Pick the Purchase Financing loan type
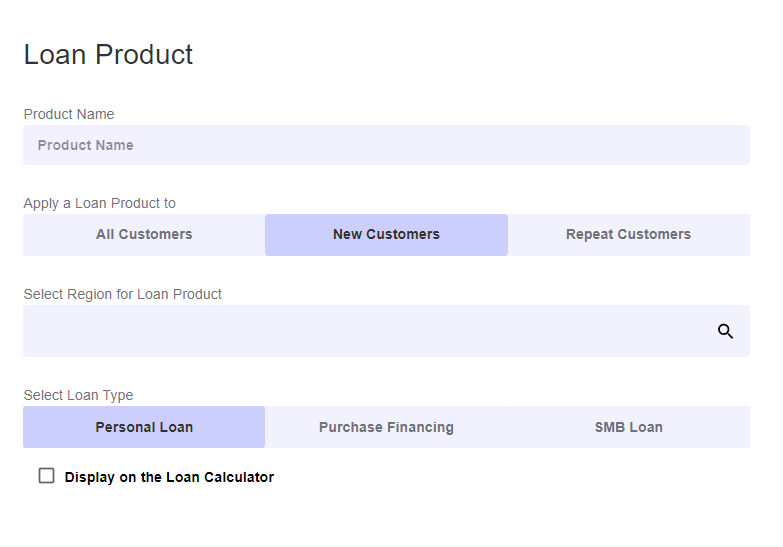This screenshot has height=547, width=783. pos(386,427)
